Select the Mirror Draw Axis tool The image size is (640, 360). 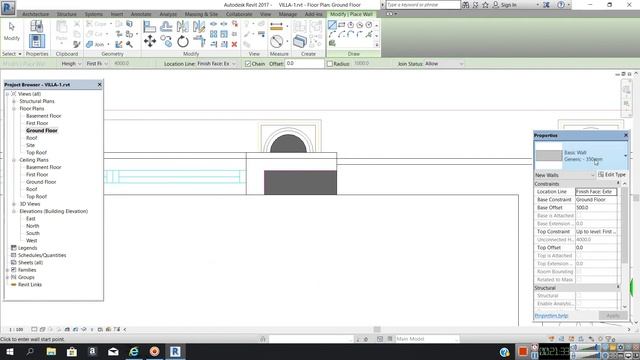(199, 27)
